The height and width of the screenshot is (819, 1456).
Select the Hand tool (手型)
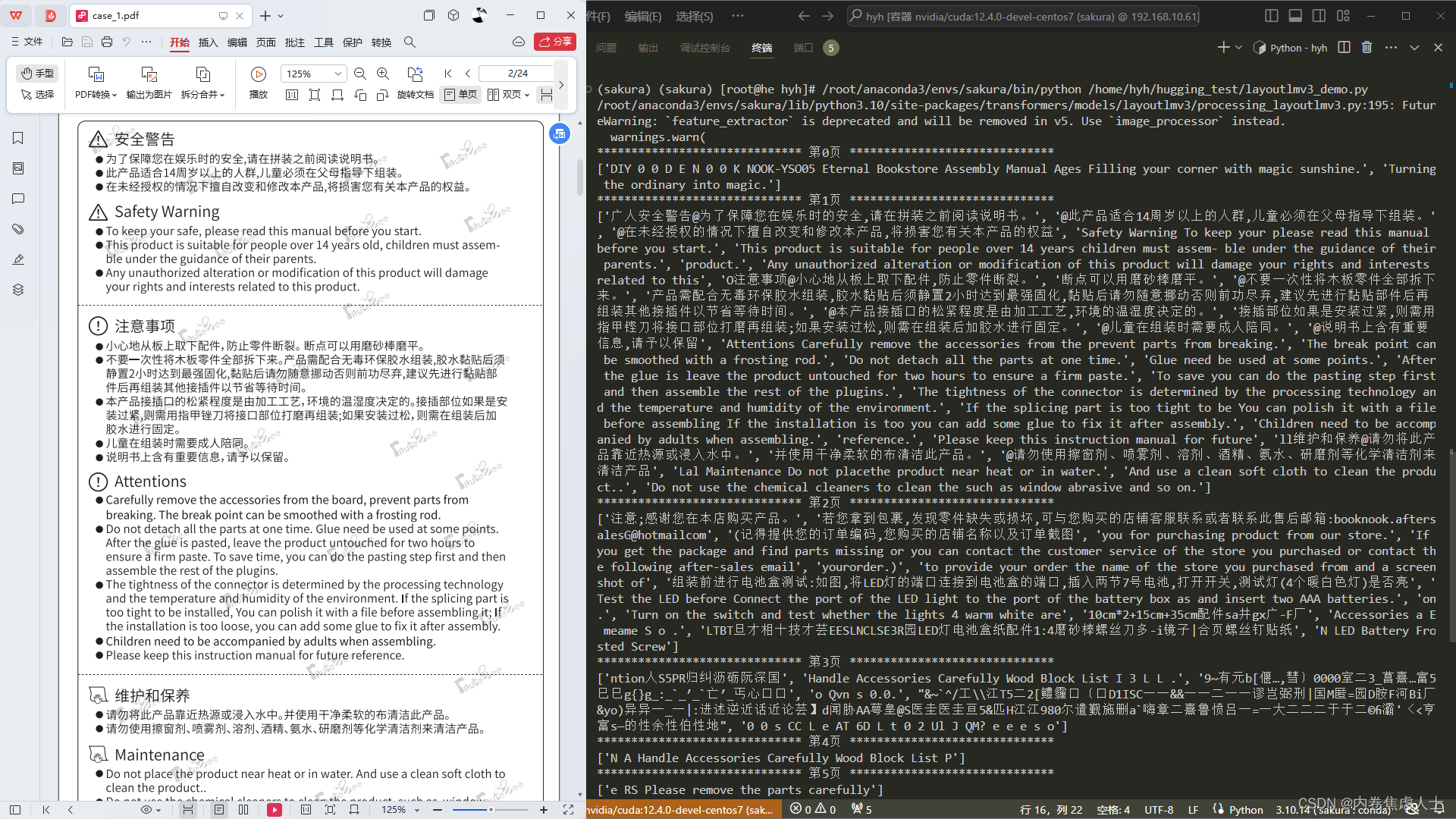pos(37,74)
